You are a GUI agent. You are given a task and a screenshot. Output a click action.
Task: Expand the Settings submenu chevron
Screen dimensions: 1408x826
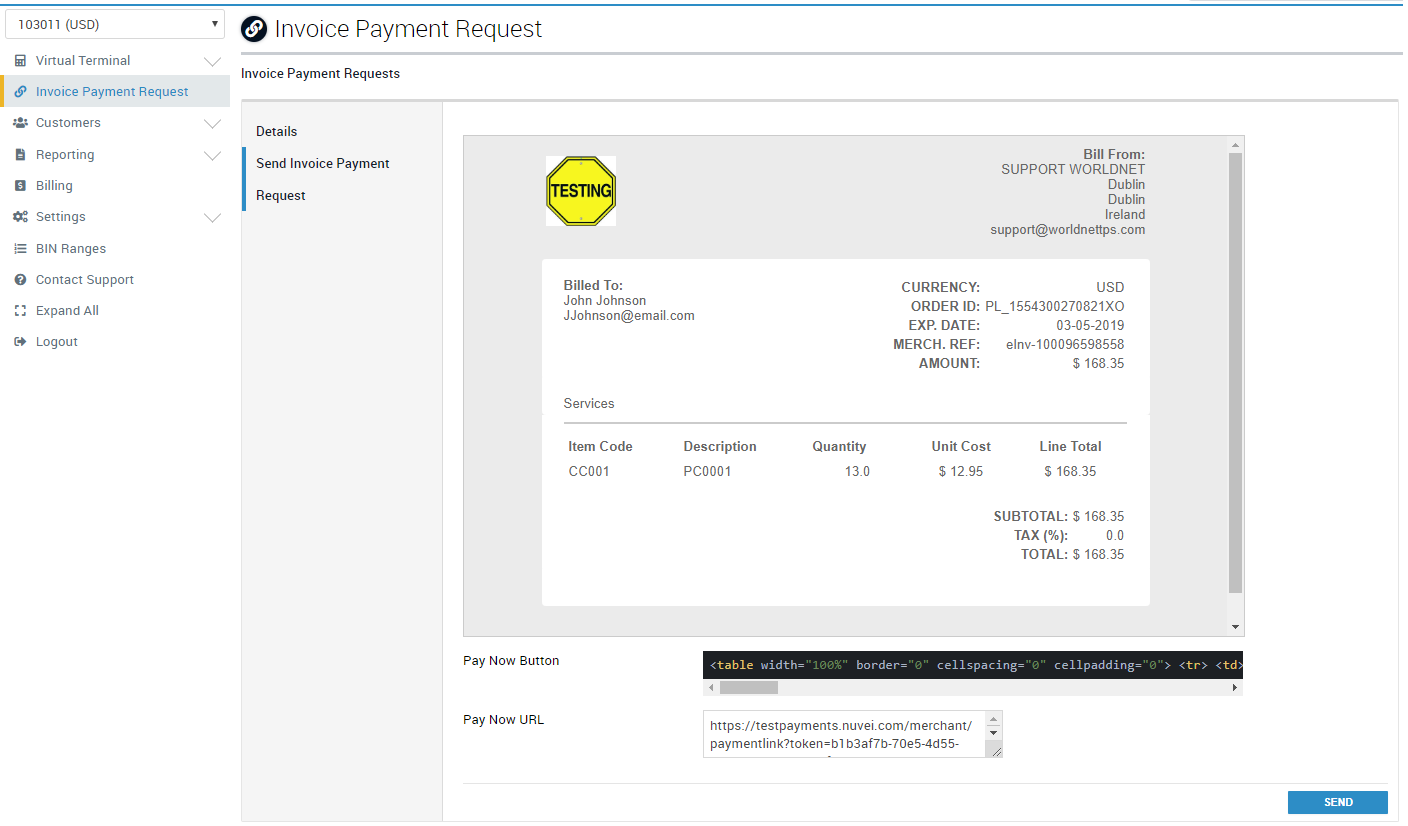coord(212,217)
